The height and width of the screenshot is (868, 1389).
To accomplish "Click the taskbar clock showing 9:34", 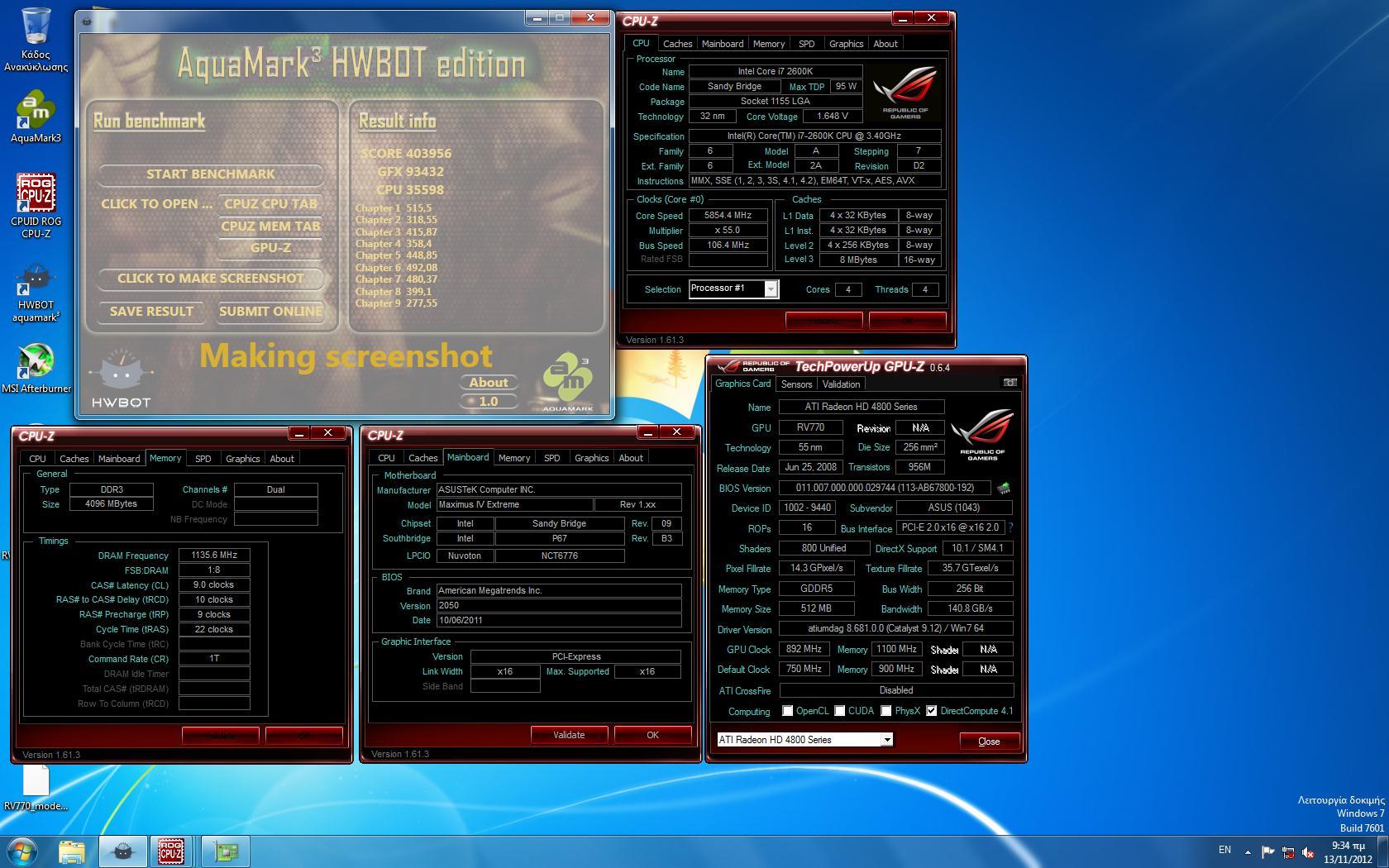I will (1348, 852).
